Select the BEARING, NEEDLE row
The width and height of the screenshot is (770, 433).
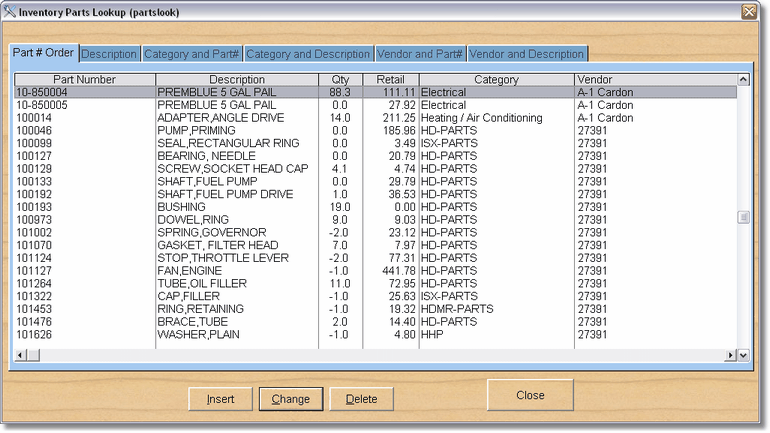[376, 156]
